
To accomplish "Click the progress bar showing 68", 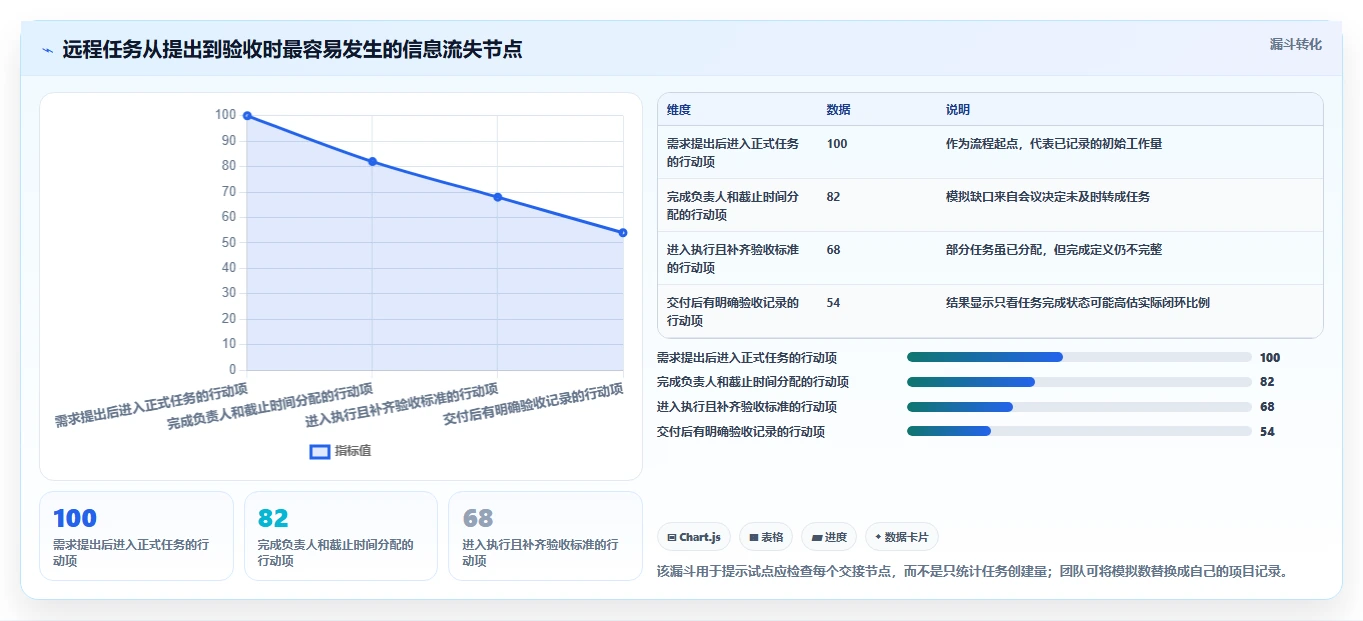I will tap(1079, 407).
